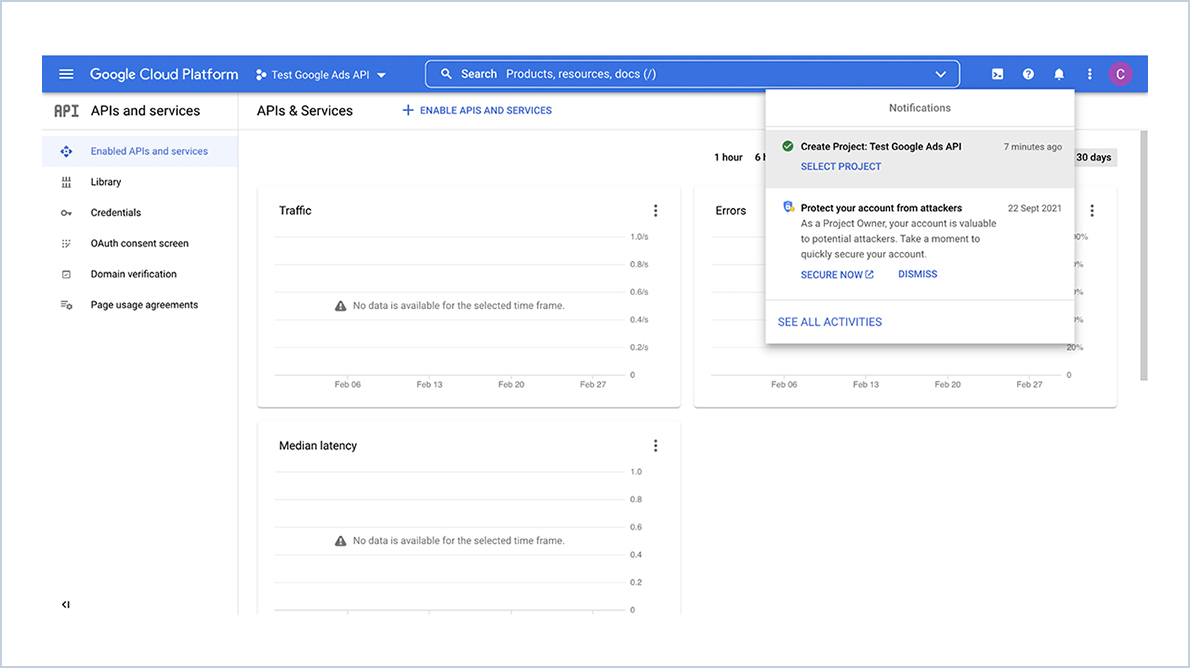This screenshot has width=1190, height=668.
Task: Open the help question mark icon
Action: pos(1028,73)
